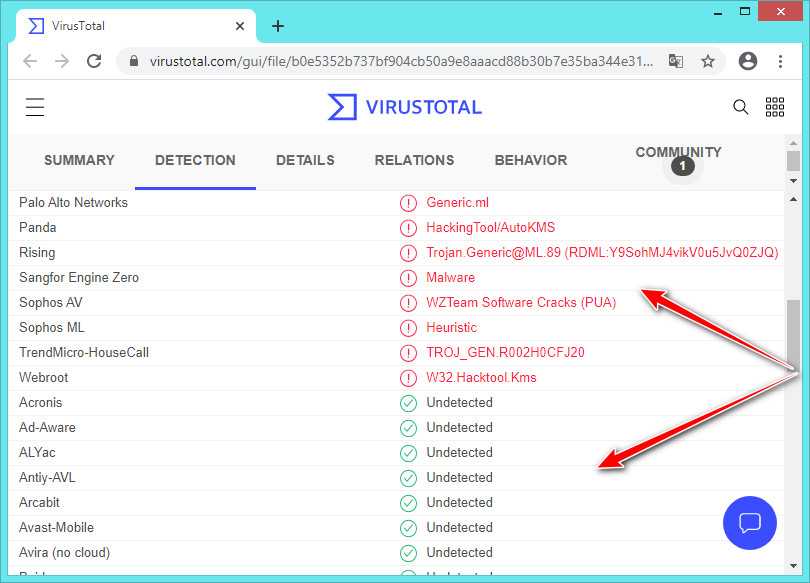Click scroll down arrow at page bottom
Viewport: 810px width, 583px height.
tap(793, 566)
